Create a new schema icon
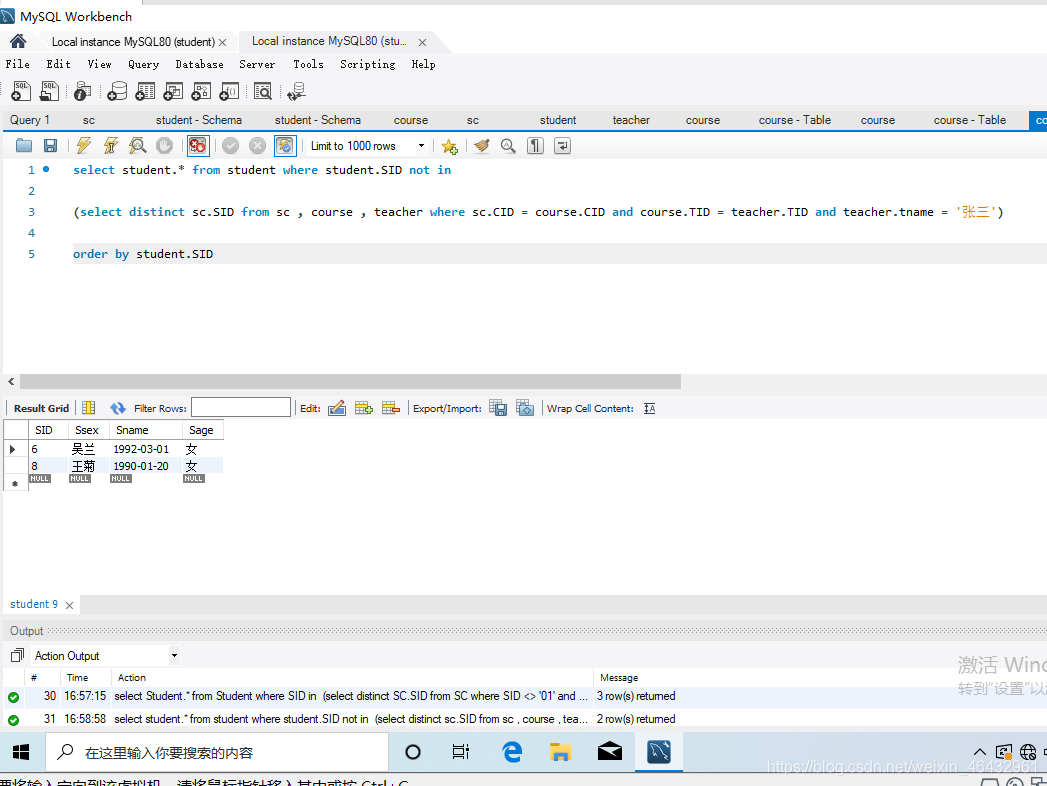 (x=117, y=91)
